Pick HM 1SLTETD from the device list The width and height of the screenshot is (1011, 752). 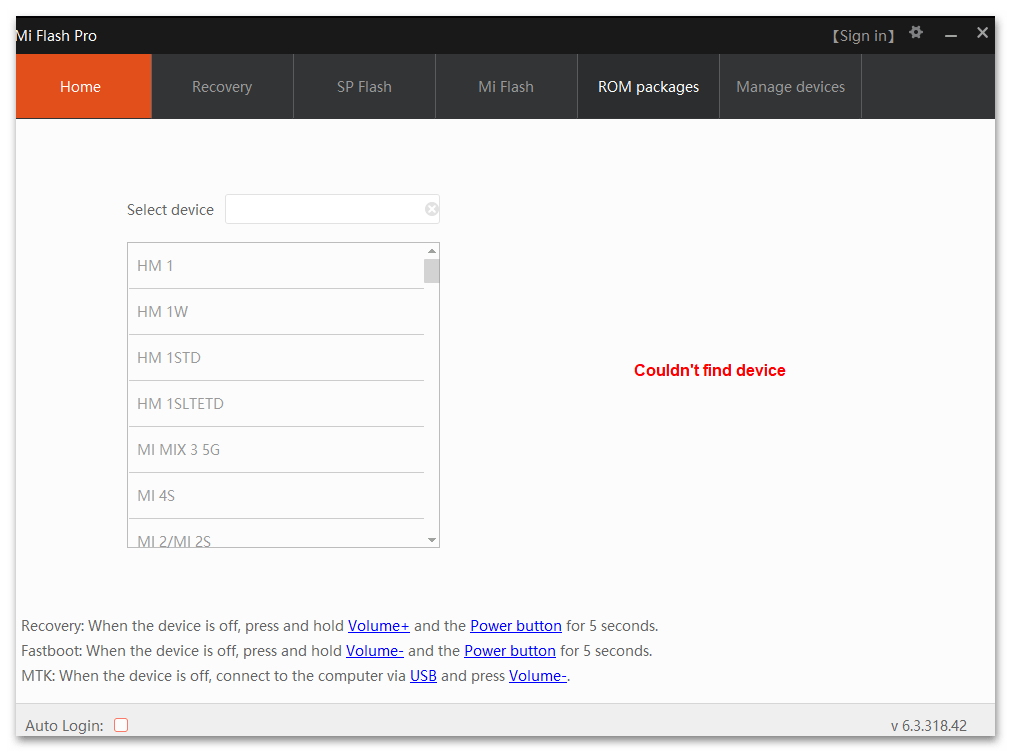coord(276,404)
